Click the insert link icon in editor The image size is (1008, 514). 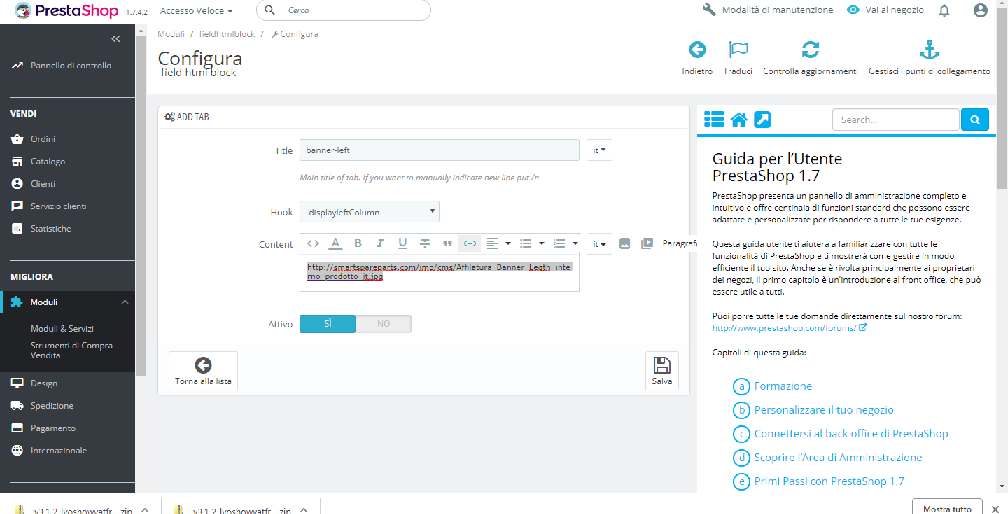coord(470,244)
